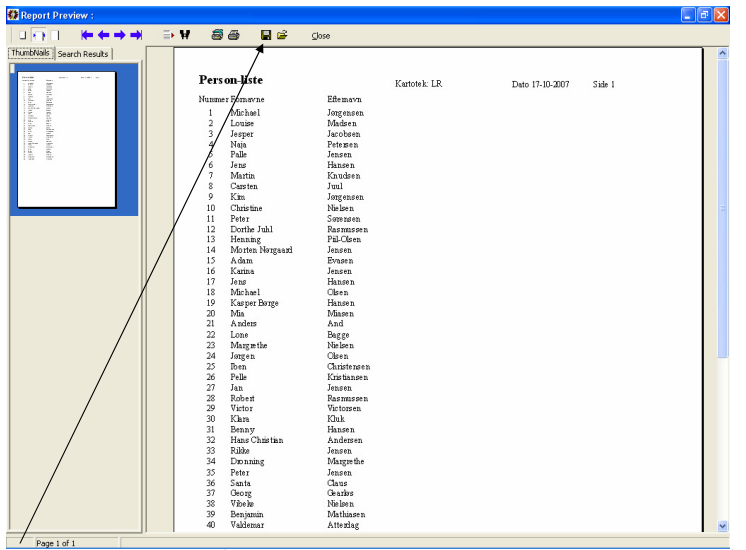Open the printer setup icon
The width and height of the screenshot is (746, 550).
click(x=217, y=35)
